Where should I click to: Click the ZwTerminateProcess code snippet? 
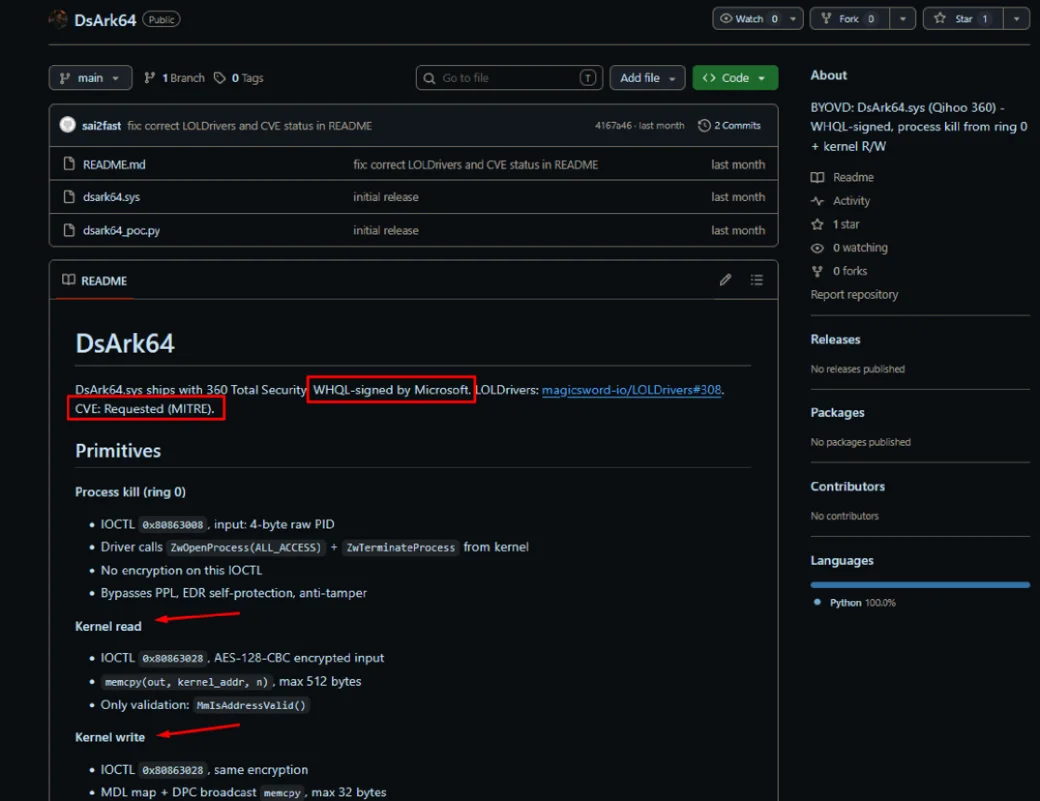pyautogui.click(x=401, y=548)
